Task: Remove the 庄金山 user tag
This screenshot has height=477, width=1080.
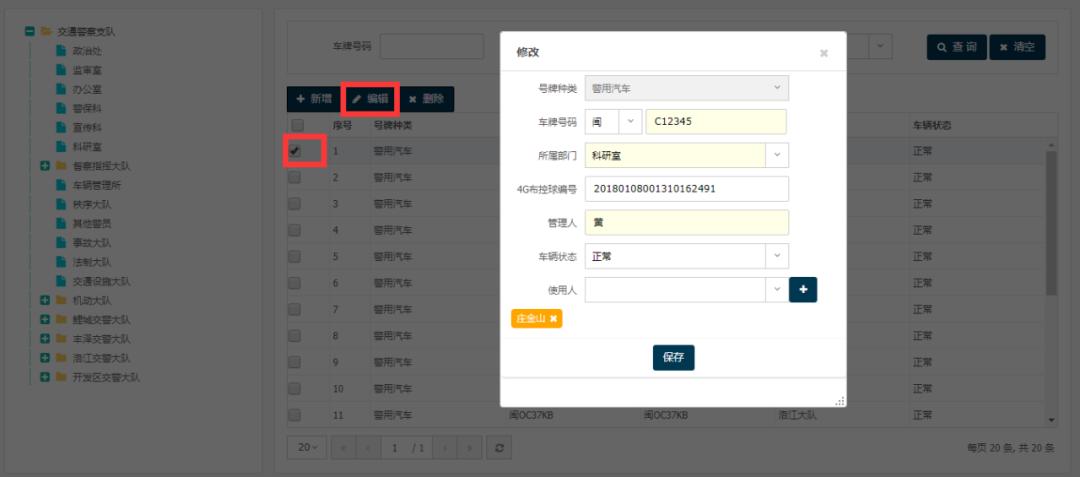Action: coord(554,319)
